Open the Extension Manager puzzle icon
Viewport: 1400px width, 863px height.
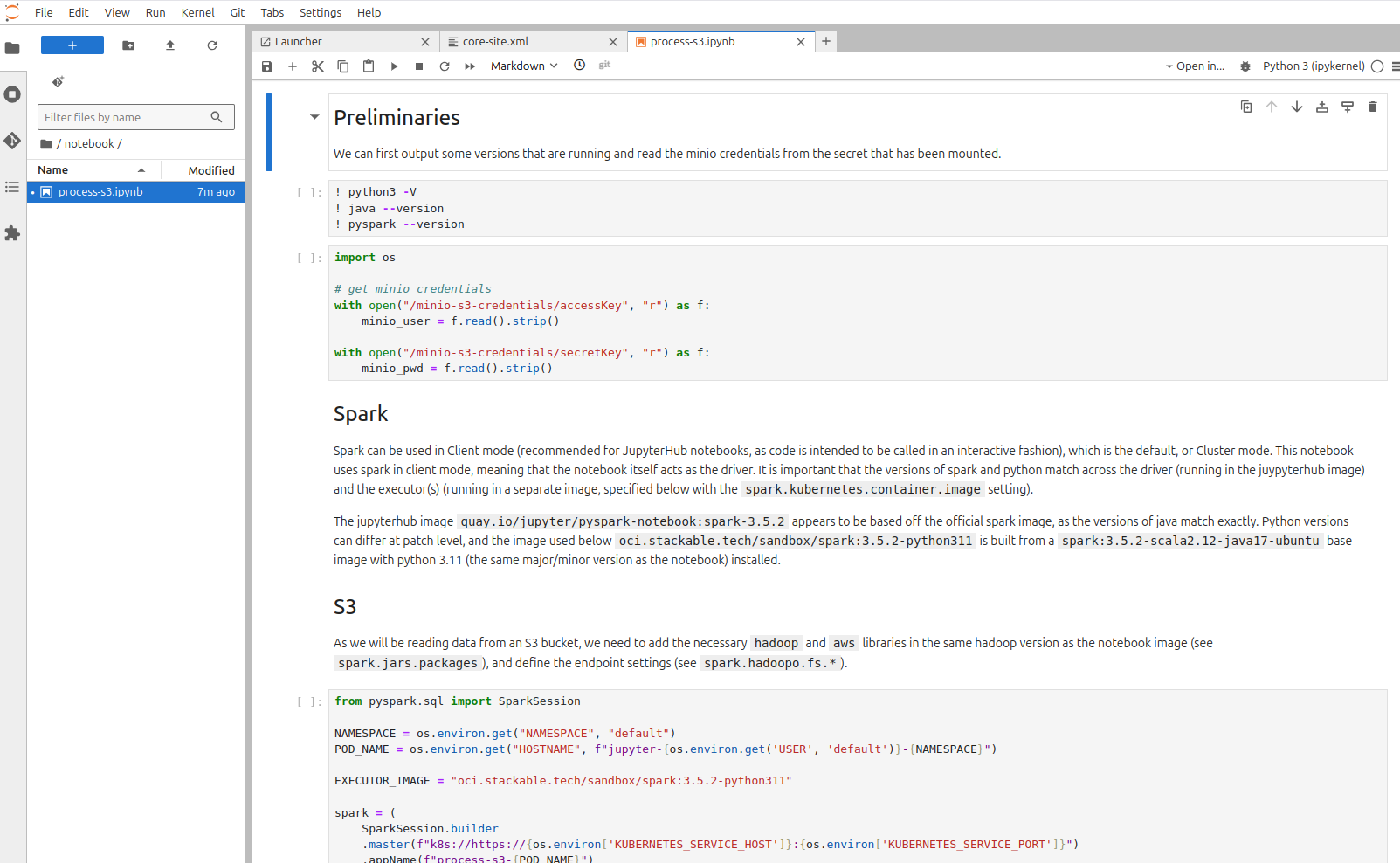[x=12, y=233]
